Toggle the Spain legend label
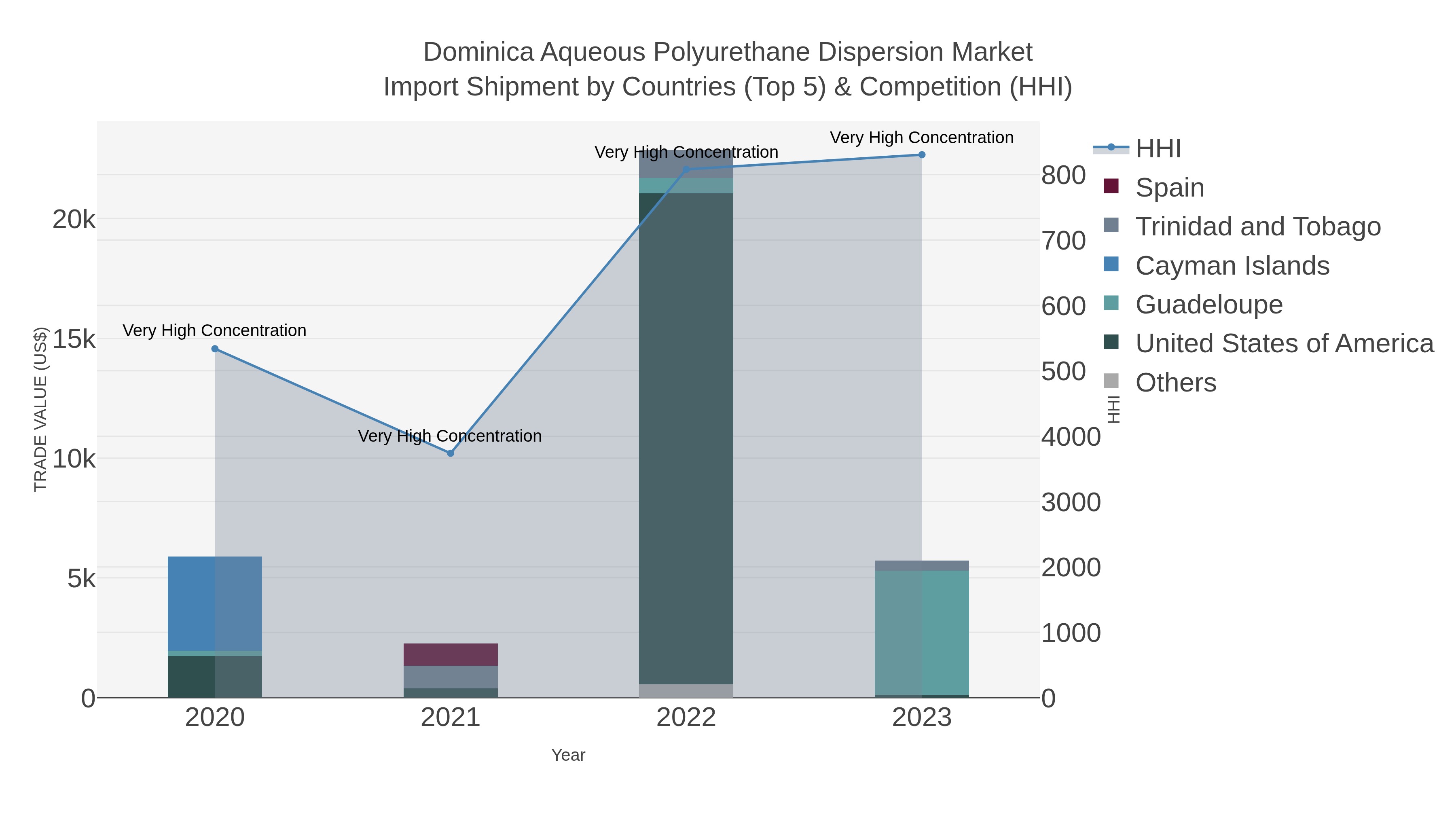This screenshot has height=819, width=1456. tap(1169, 188)
